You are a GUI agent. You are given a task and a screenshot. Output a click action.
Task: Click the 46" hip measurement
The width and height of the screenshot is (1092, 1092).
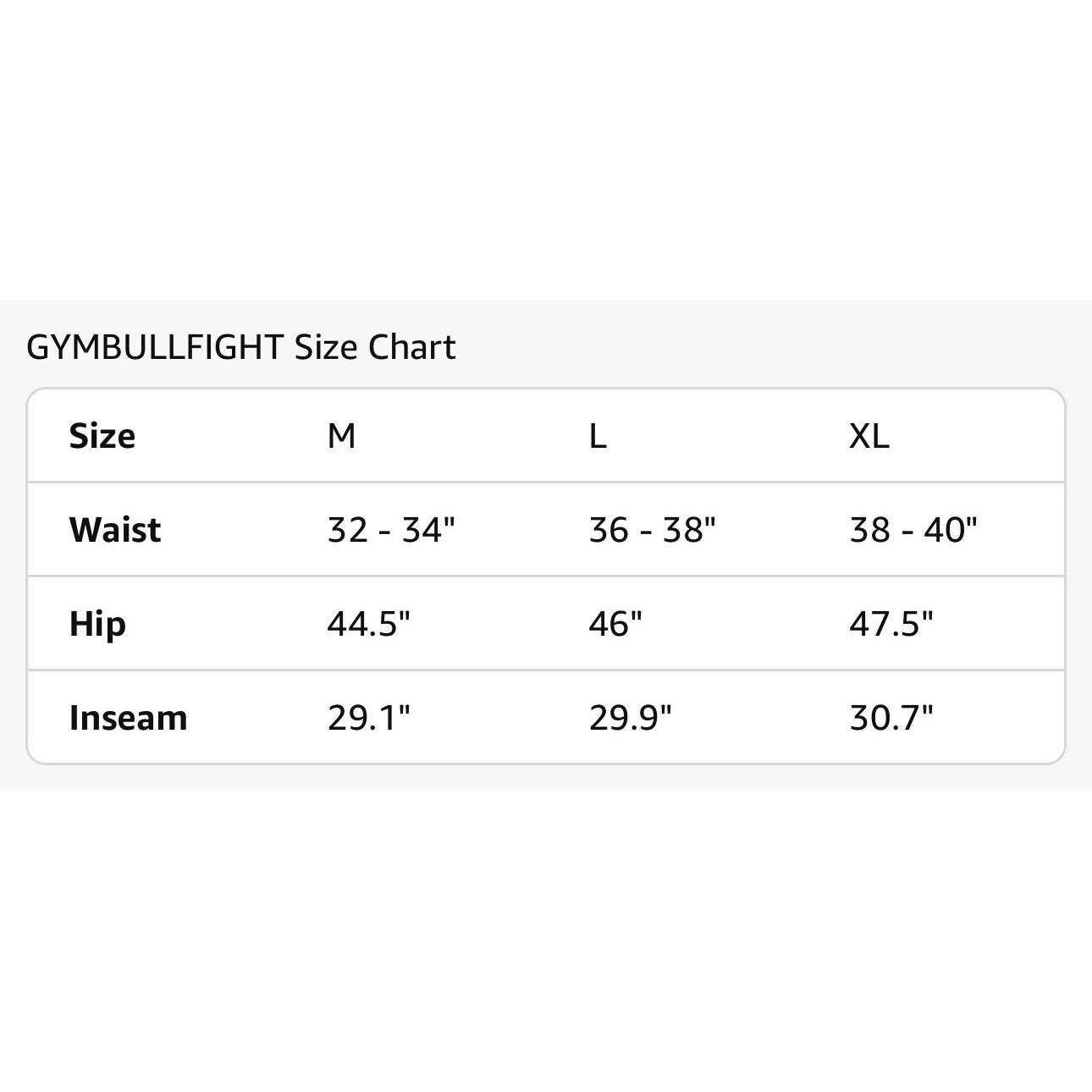click(615, 624)
